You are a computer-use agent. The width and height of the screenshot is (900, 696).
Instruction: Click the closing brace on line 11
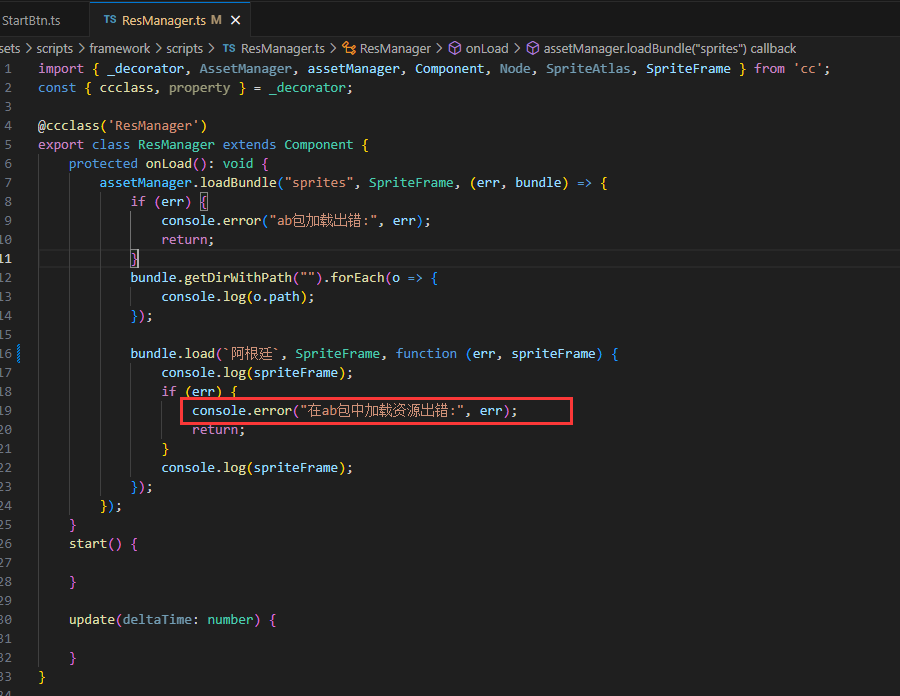click(x=134, y=258)
